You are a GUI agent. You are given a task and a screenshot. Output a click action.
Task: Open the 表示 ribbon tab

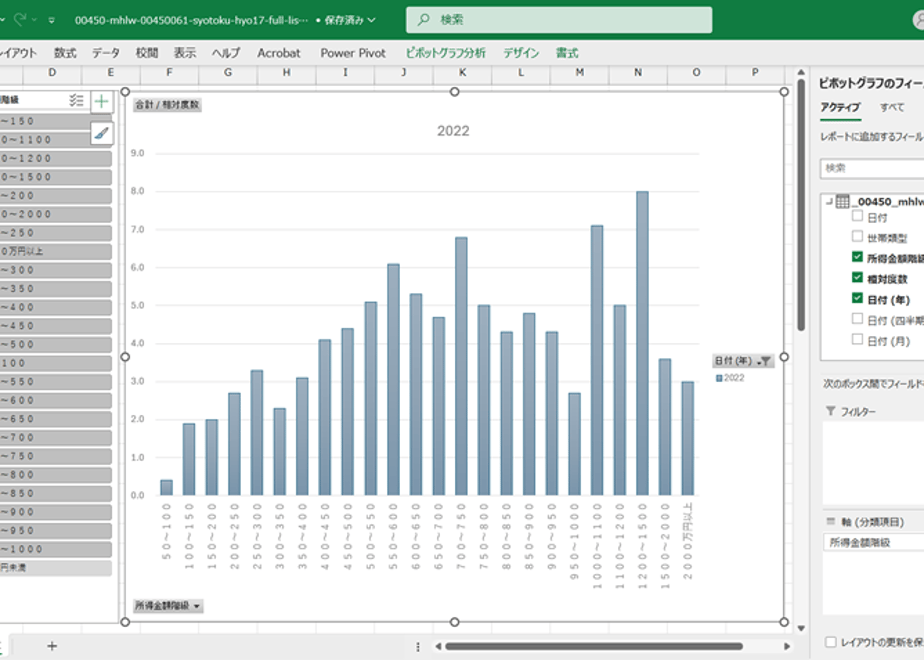pos(185,53)
